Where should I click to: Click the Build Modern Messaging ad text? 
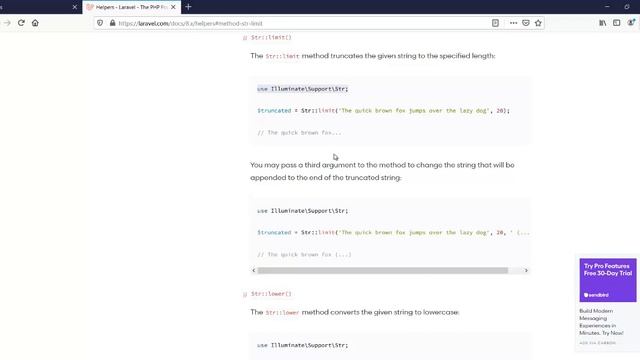click(602, 322)
